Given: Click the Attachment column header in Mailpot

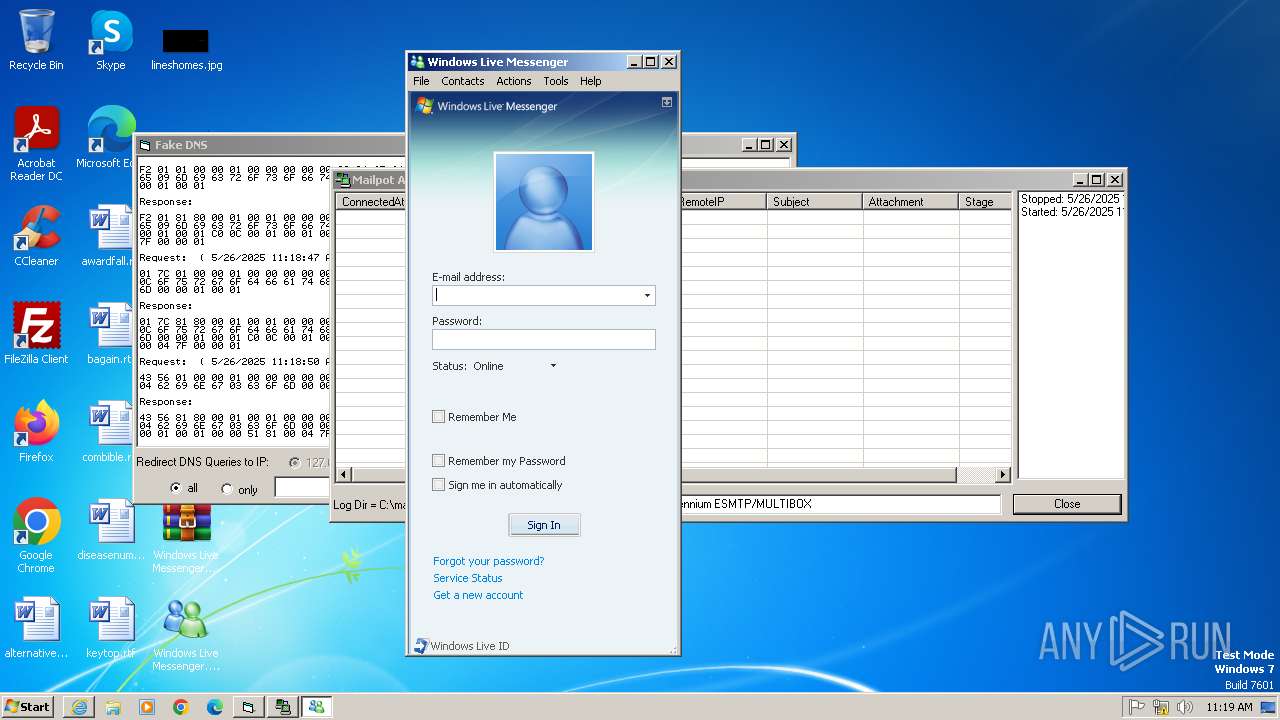Looking at the screenshot, I should pos(911,202).
